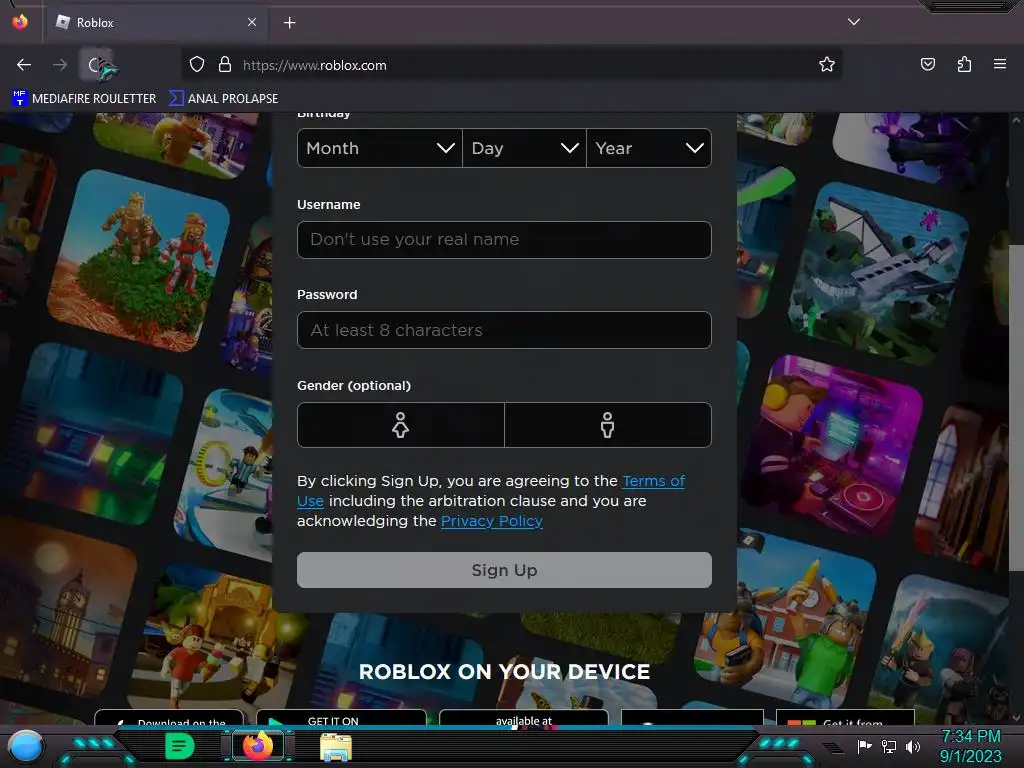This screenshot has width=1024, height=768.
Task: Click the Action Center flag tray icon
Action: point(865,746)
